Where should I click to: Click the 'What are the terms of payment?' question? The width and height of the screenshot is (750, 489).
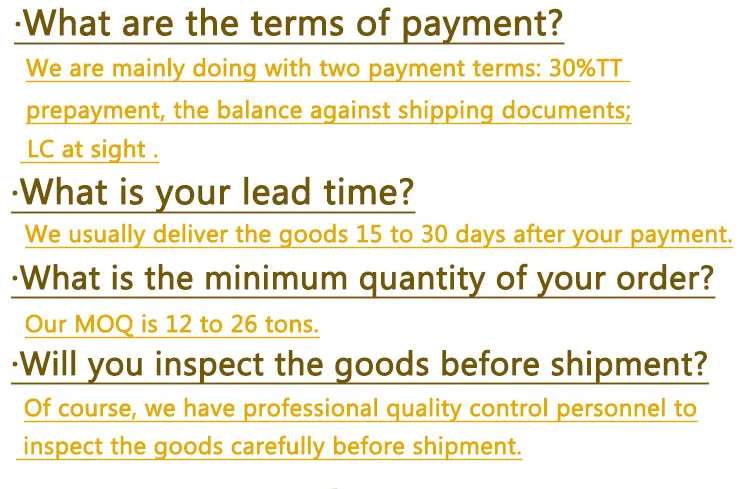tap(290, 23)
